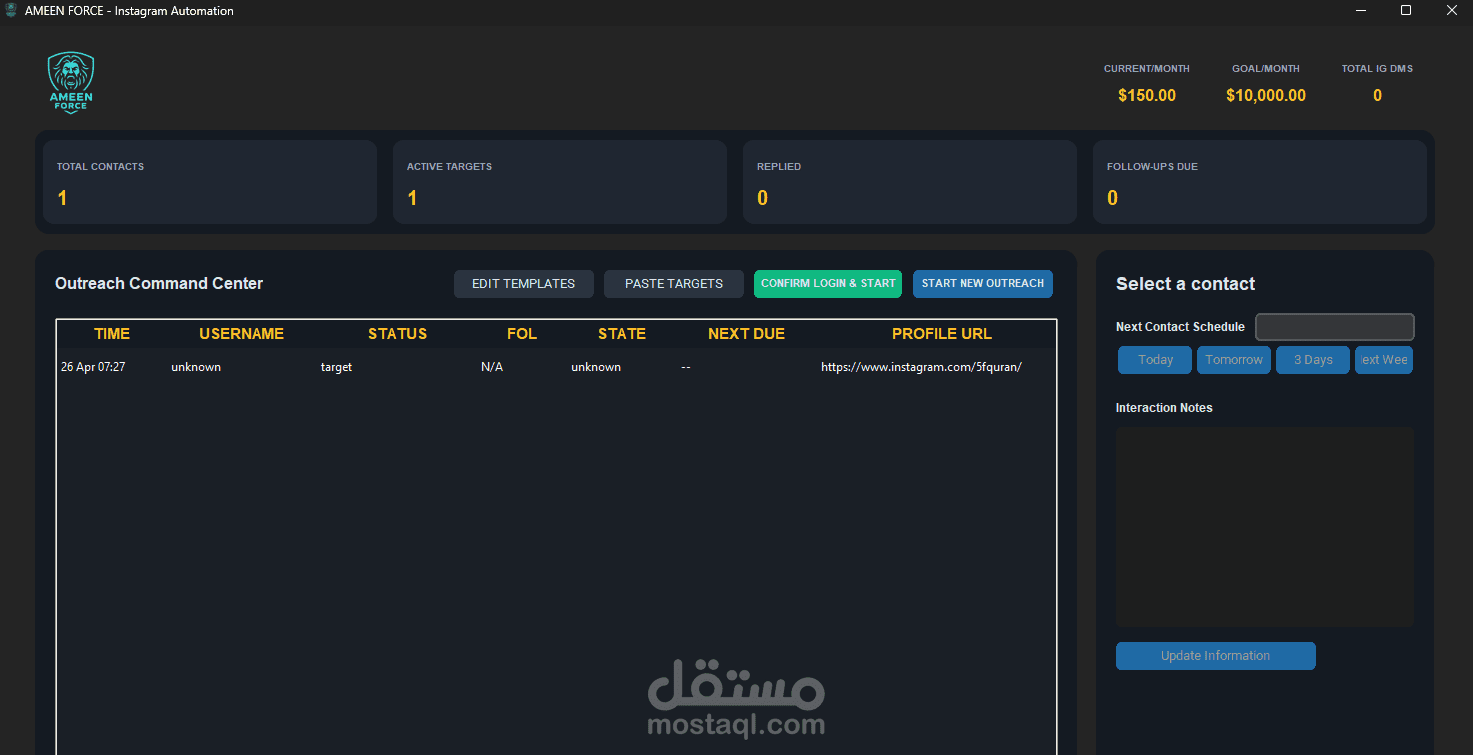The width and height of the screenshot is (1473, 755).
Task: Set next contact schedule to Today
Action: coord(1155,360)
